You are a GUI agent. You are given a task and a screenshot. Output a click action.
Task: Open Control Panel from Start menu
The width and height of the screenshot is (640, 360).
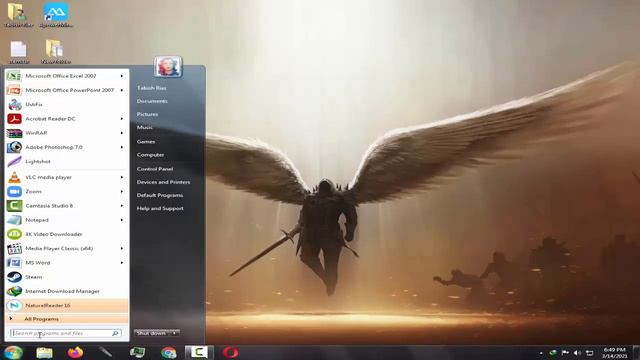click(x=155, y=169)
